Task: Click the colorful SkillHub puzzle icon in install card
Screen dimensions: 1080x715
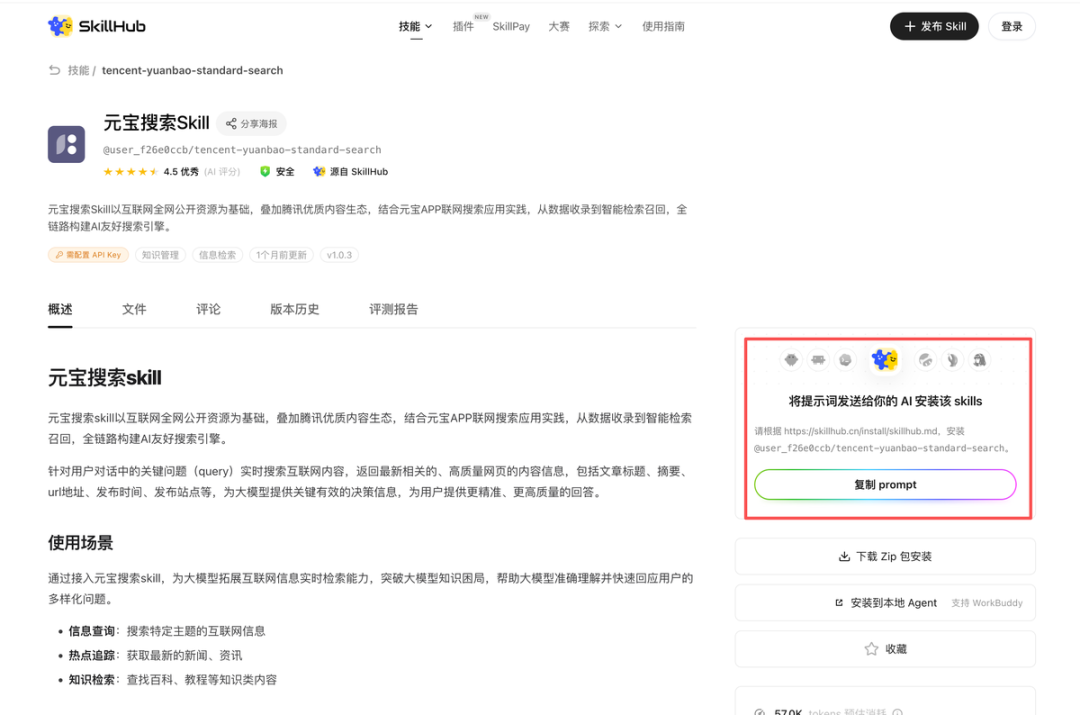Action: pos(884,359)
